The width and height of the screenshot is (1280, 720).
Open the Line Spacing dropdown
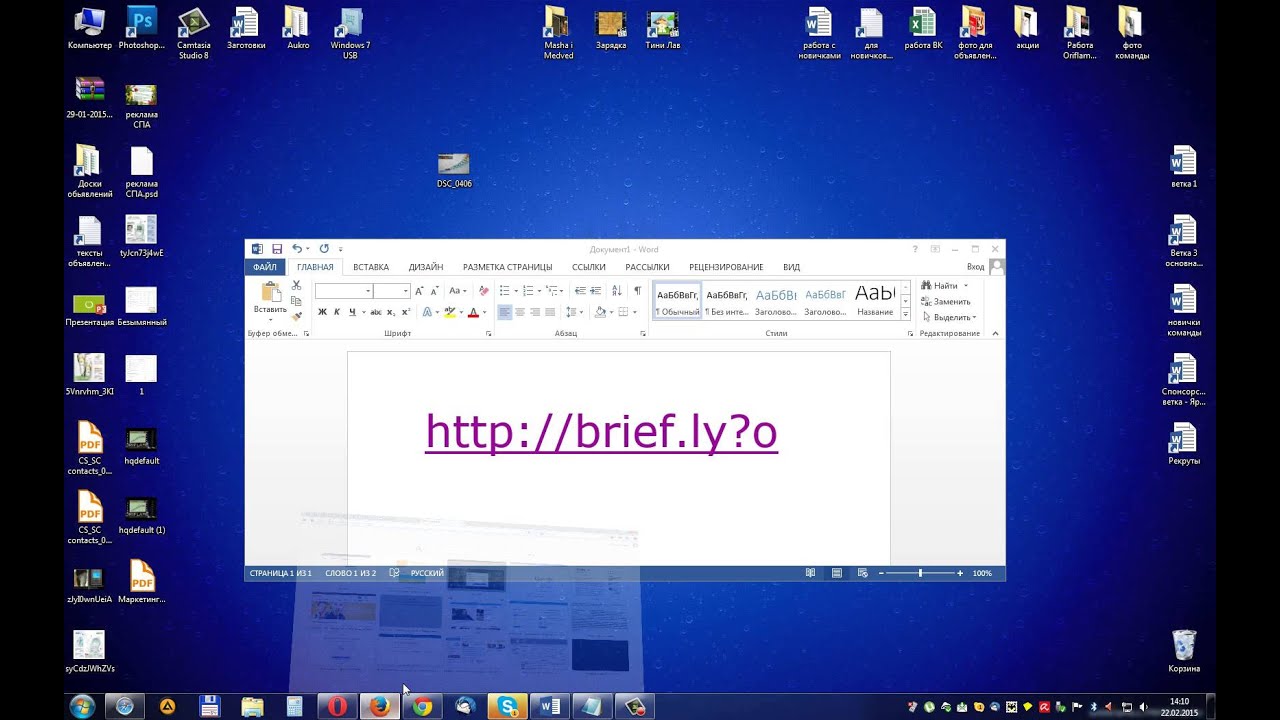click(x=573, y=312)
